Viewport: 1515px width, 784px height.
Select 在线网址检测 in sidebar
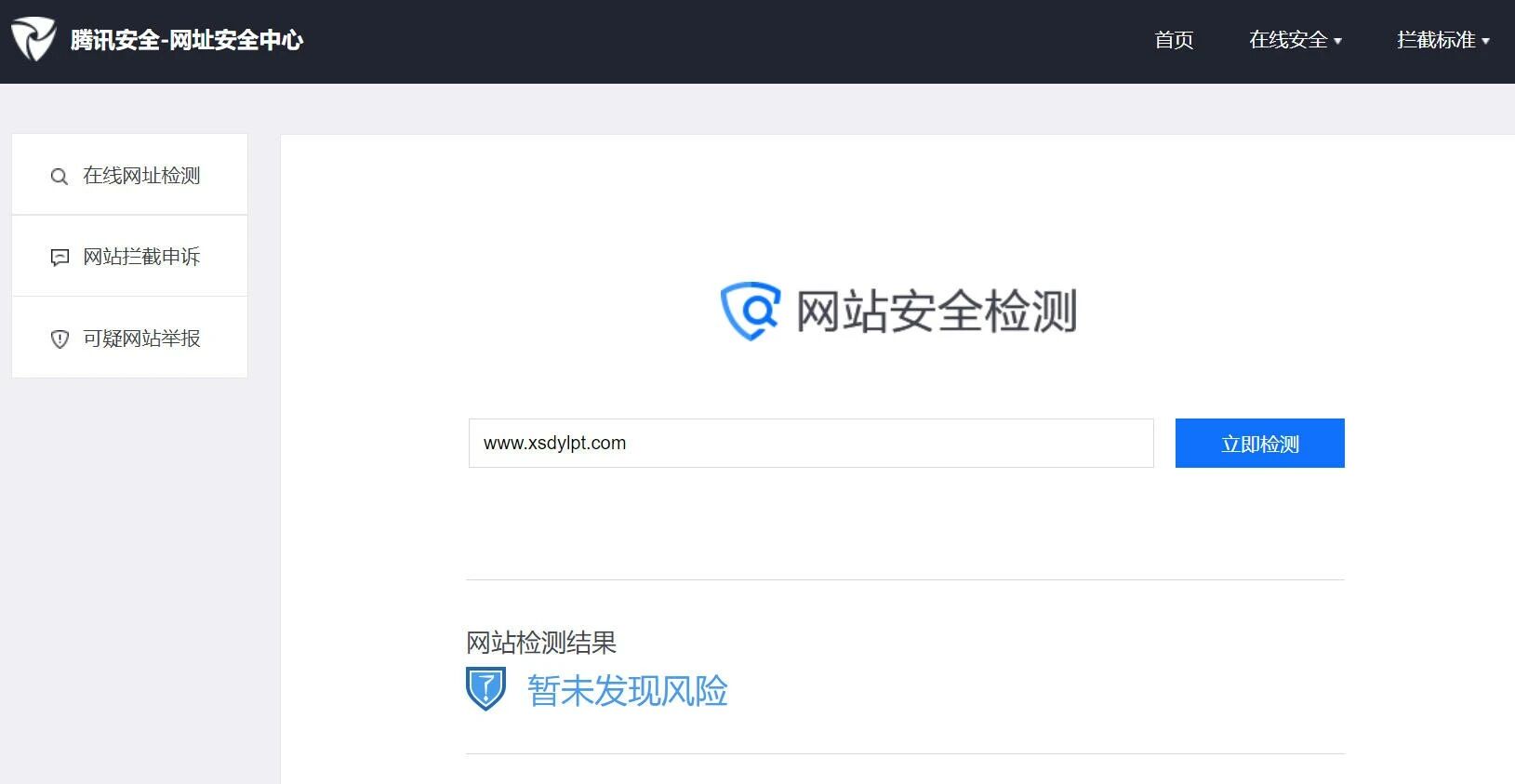[x=129, y=175]
